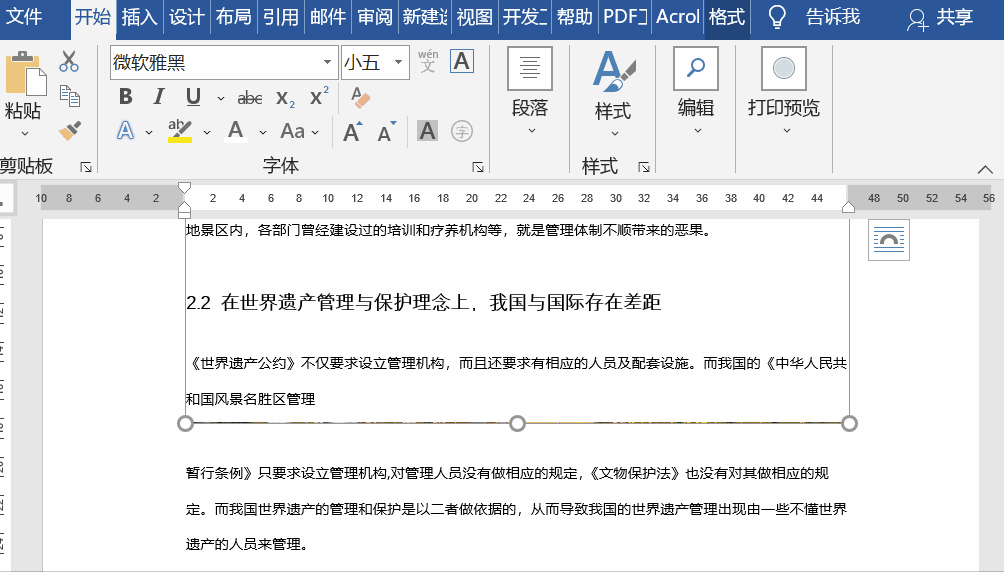The height and width of the screenshot is (572, 1004).
Task: Decrease font size with smaller A
Action: click(x=387, y=132)
